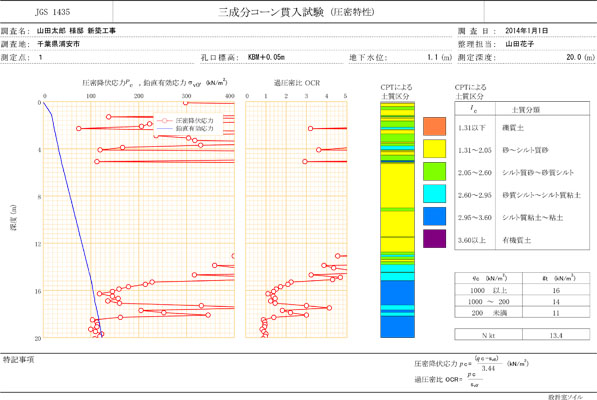Click the chart legend box in pc graph

pos(188,124)
